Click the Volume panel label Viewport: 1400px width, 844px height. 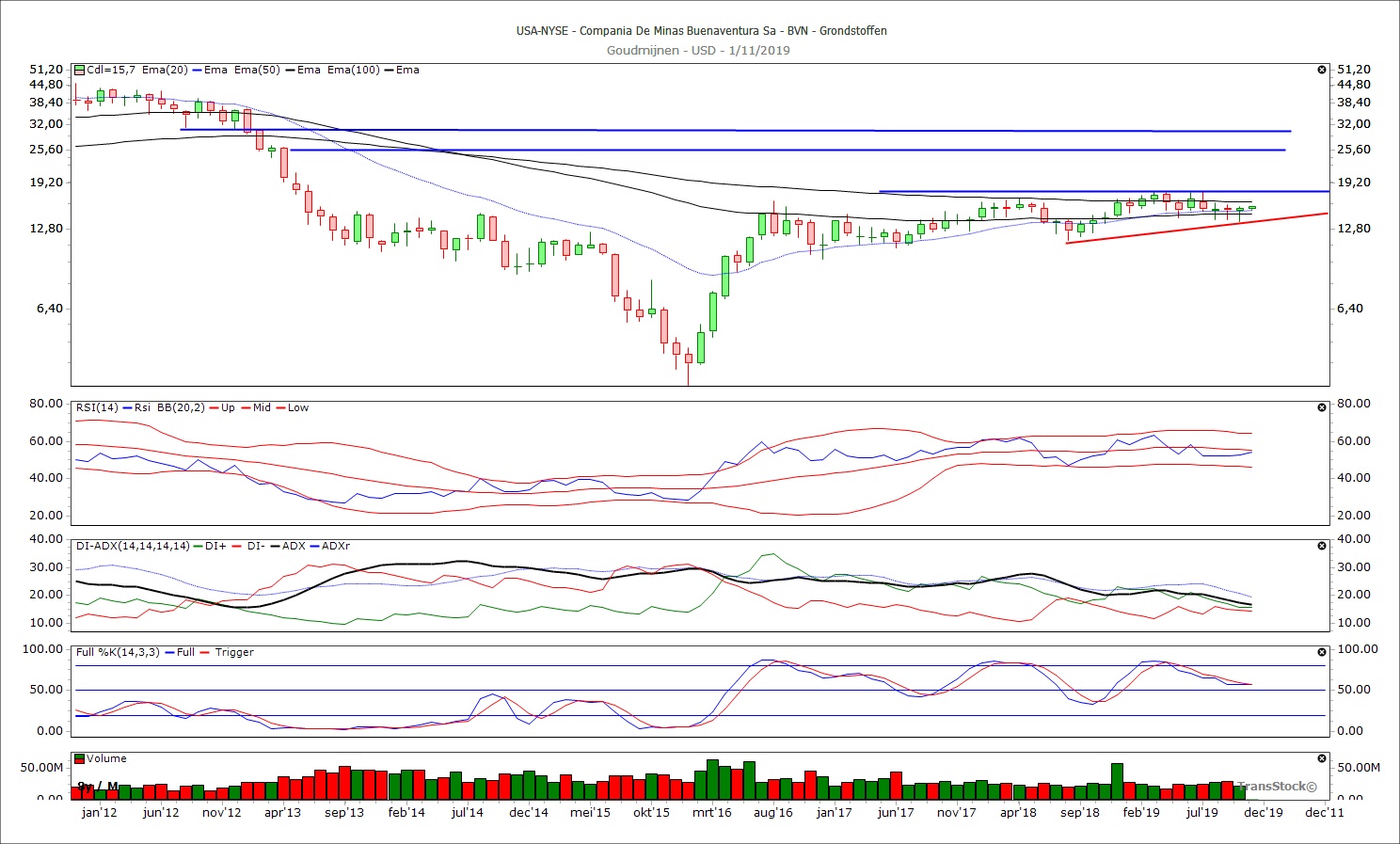106,758
